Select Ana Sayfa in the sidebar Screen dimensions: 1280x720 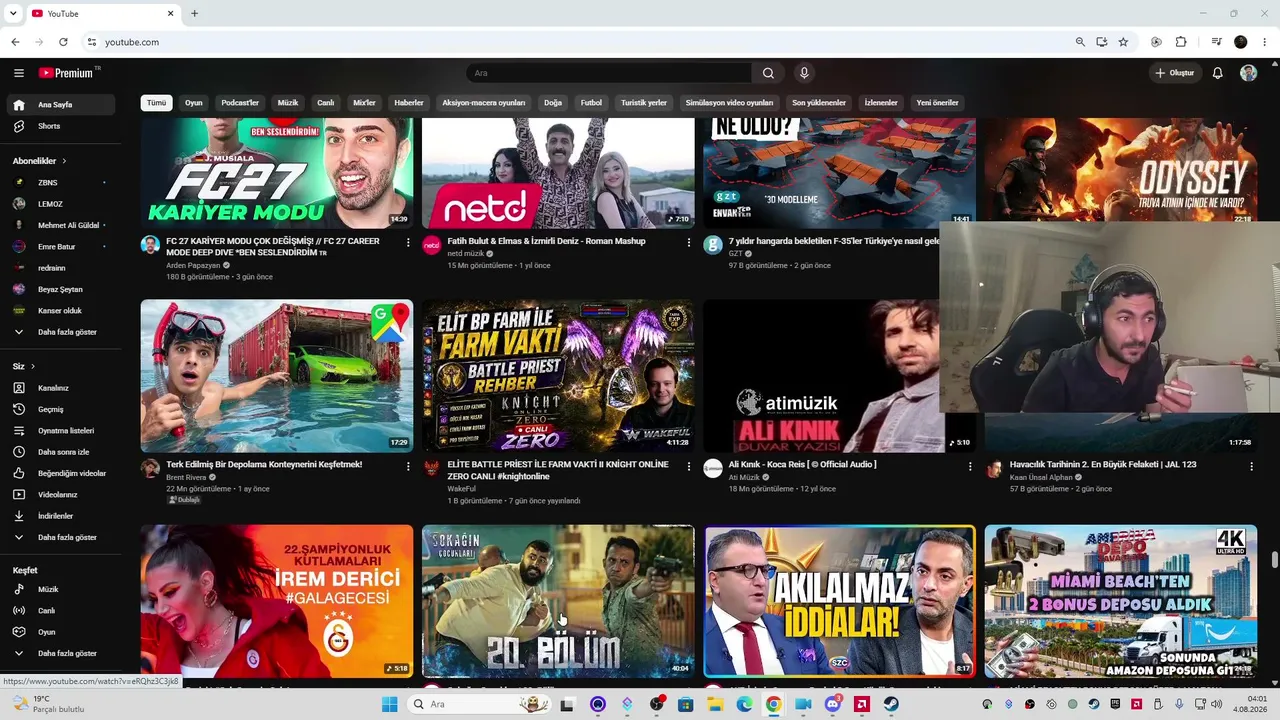(x=63, y=104)
